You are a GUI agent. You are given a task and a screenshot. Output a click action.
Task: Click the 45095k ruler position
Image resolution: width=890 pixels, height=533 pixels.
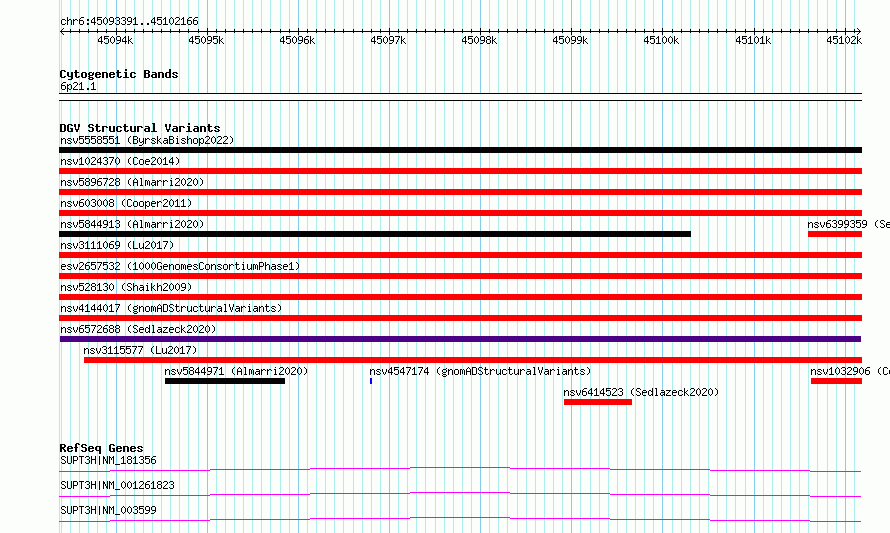click(206, 40)
